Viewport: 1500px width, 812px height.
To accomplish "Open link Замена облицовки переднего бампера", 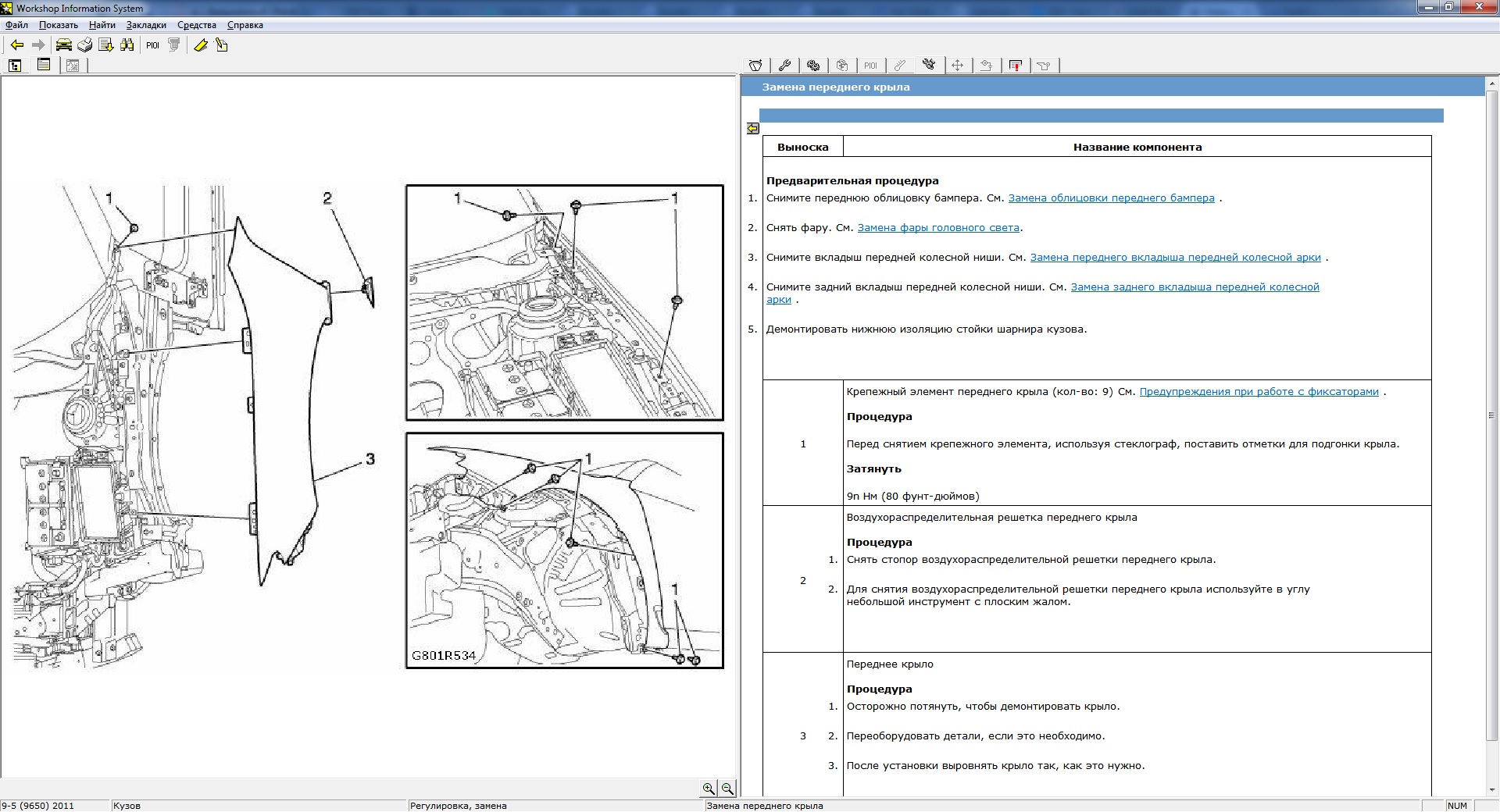I will 1111,198.
